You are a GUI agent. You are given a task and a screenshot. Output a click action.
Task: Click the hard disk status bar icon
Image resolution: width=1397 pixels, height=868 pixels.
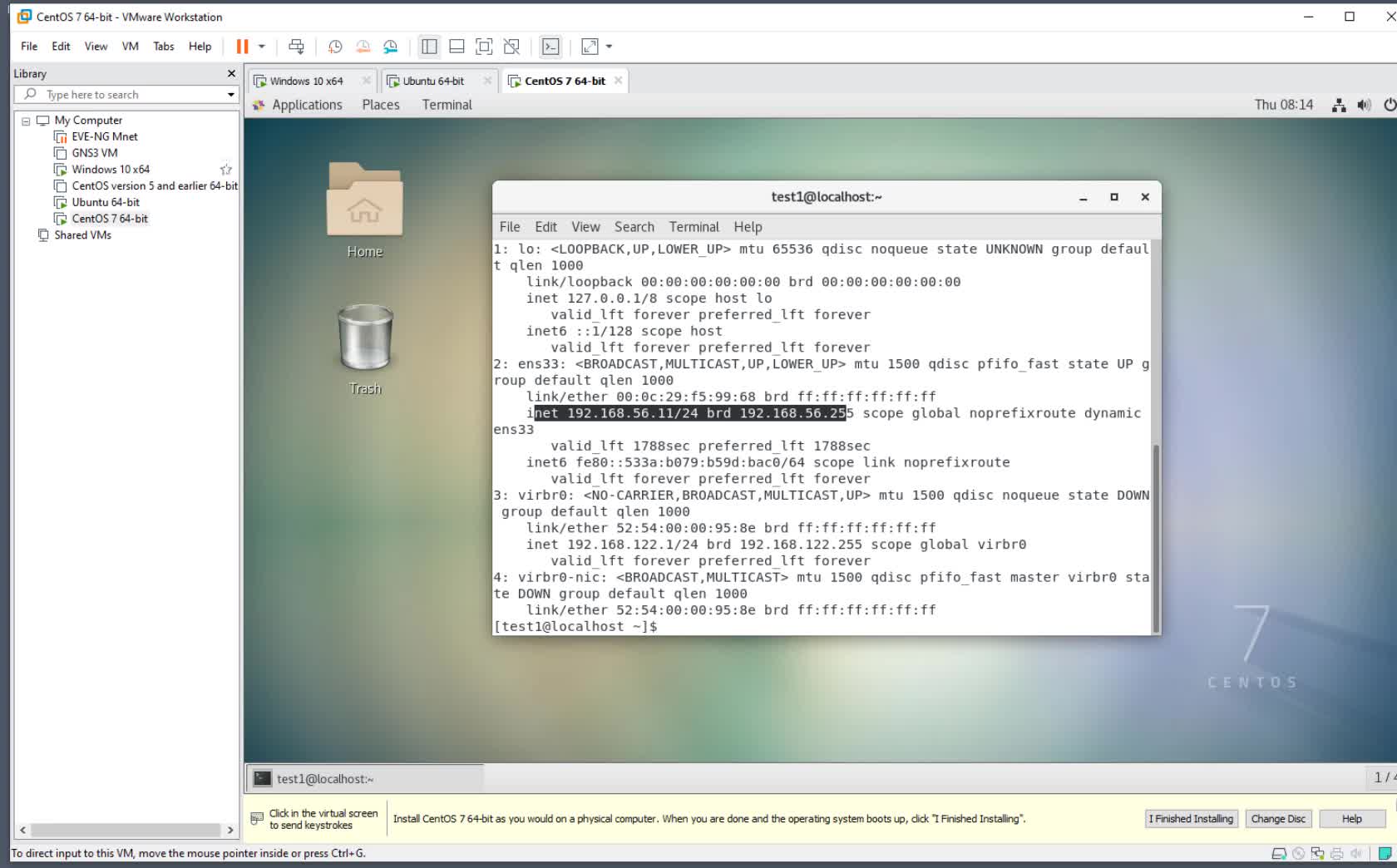click(1280, 854)
